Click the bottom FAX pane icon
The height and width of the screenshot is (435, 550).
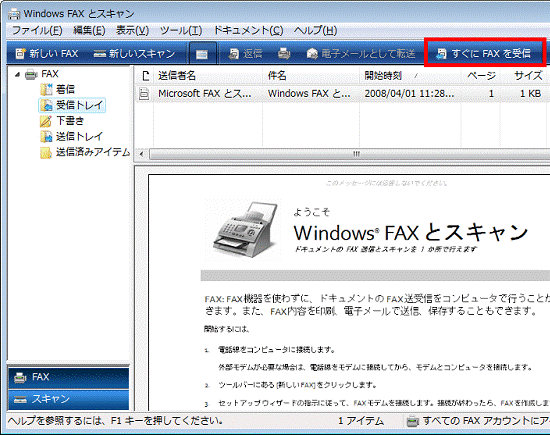[20, 377]
